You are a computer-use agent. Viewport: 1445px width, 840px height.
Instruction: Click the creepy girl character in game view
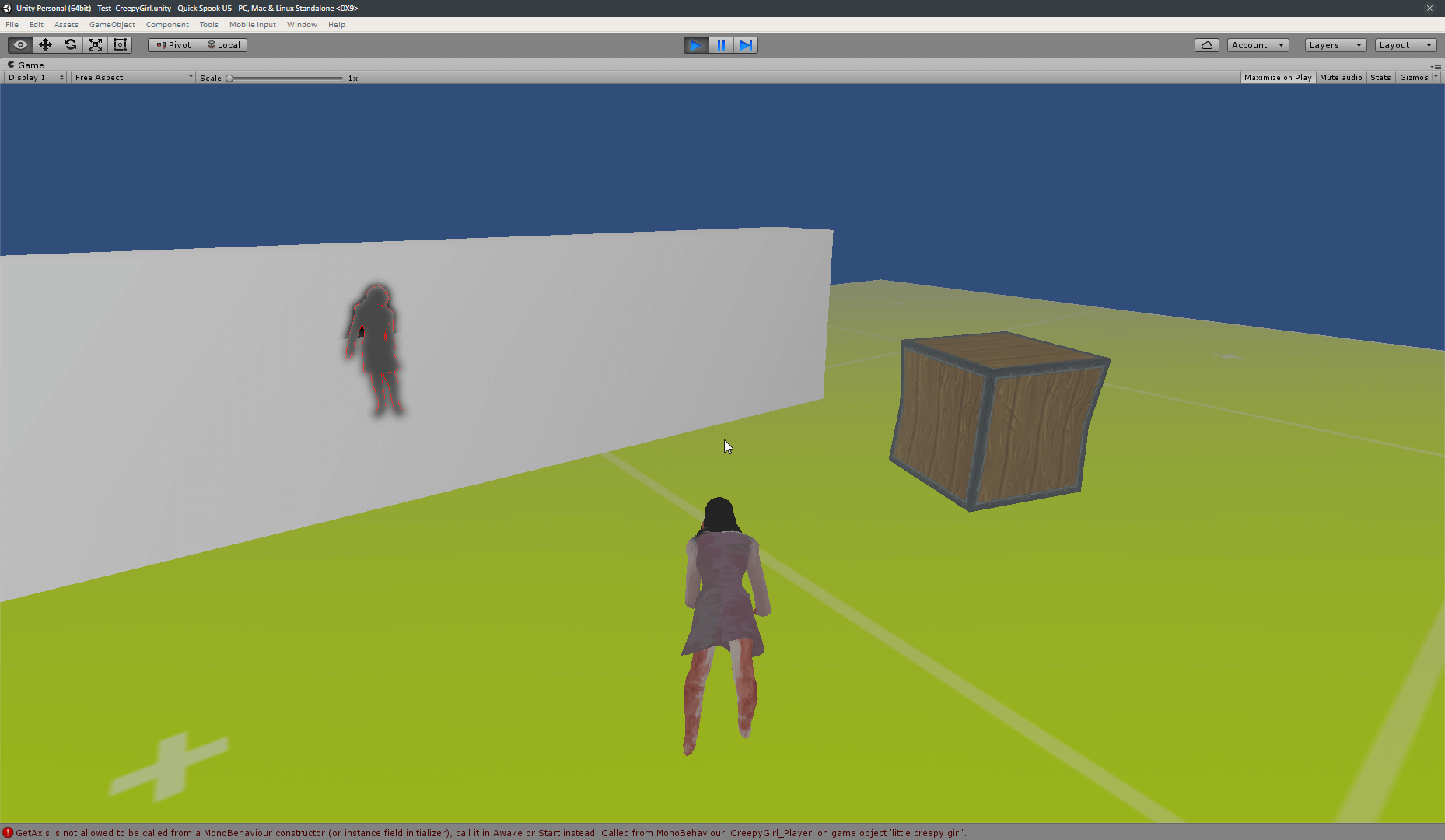(723, 626)
